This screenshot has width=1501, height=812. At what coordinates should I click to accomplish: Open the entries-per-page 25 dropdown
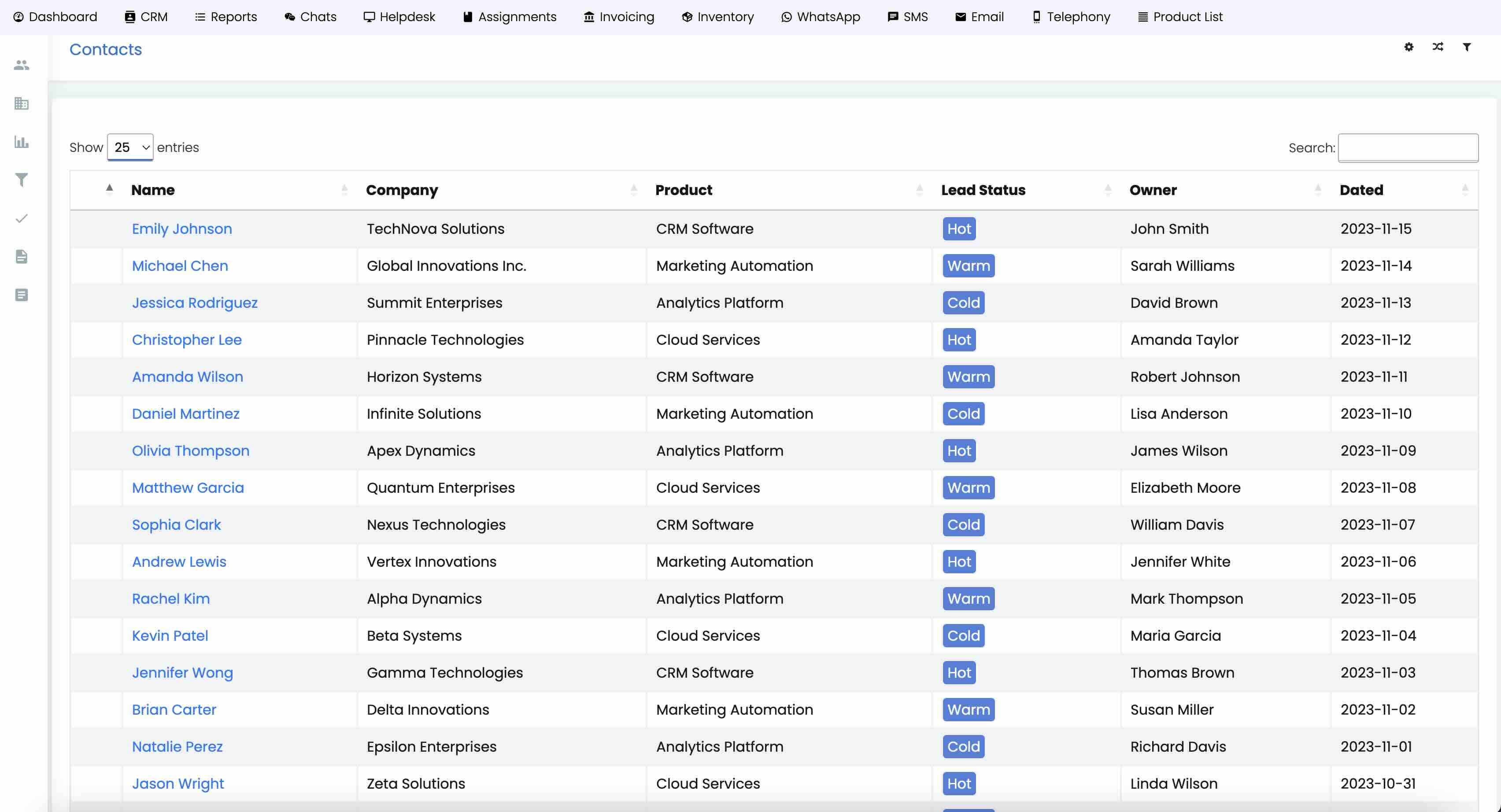[129, 148]
